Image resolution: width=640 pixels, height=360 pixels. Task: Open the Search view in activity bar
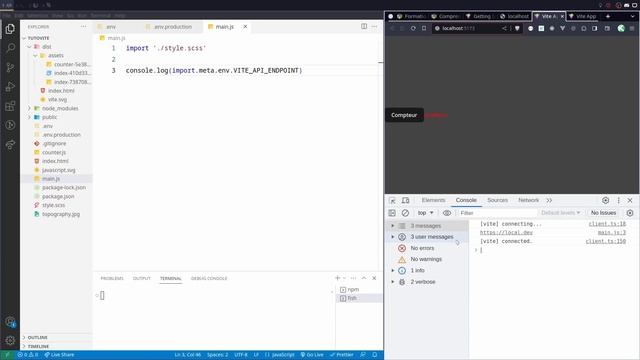click(x=10, y=48)
